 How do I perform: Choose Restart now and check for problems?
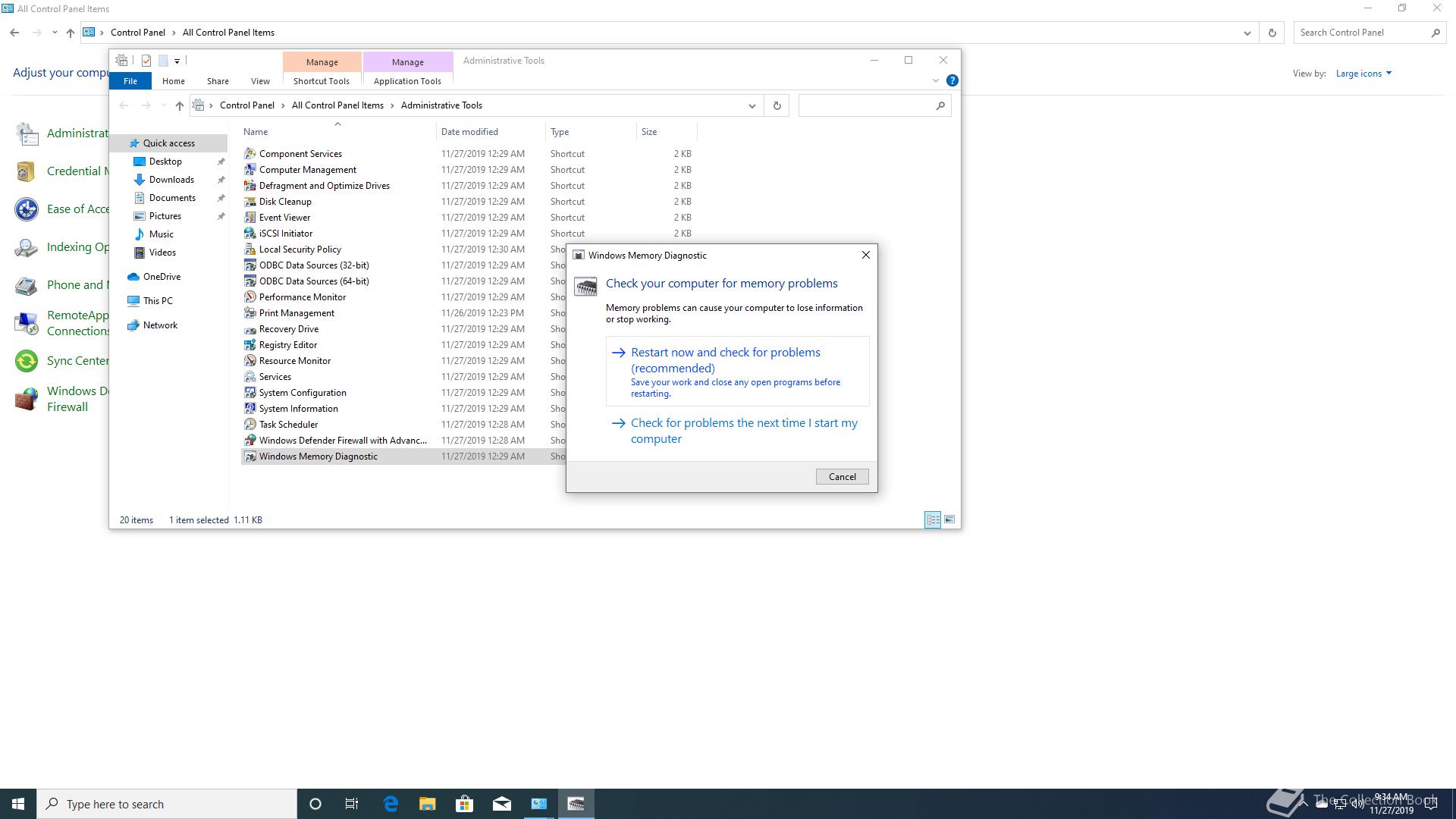pyautogui.click(x=738, y=372)
